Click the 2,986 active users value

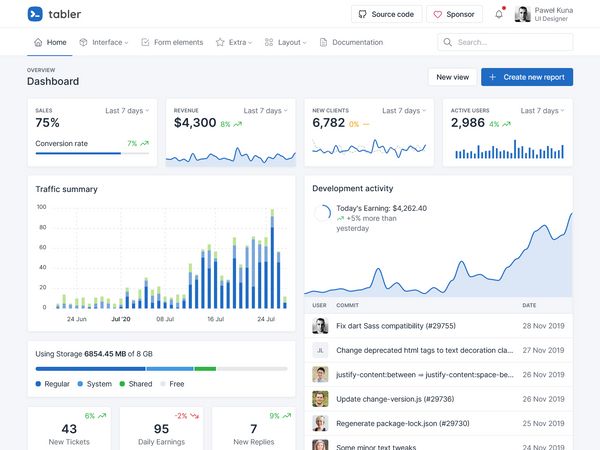point(468,123)
